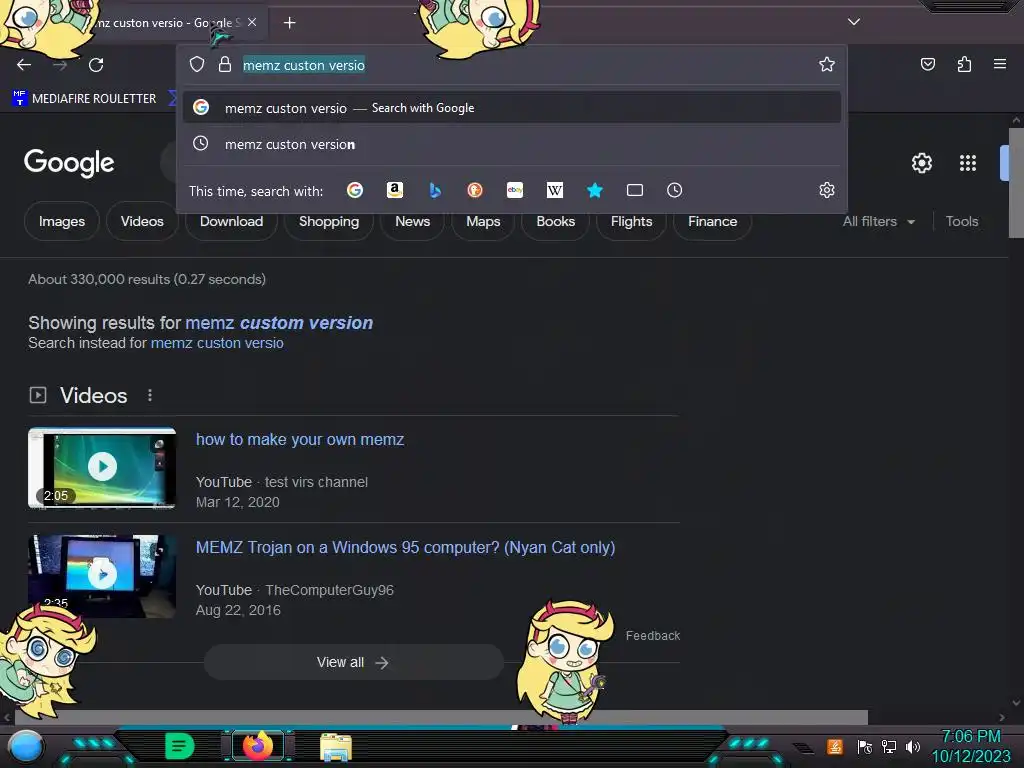Send Feedback on video results
This screenshot has width=1024, height=768.
point(652,635)
